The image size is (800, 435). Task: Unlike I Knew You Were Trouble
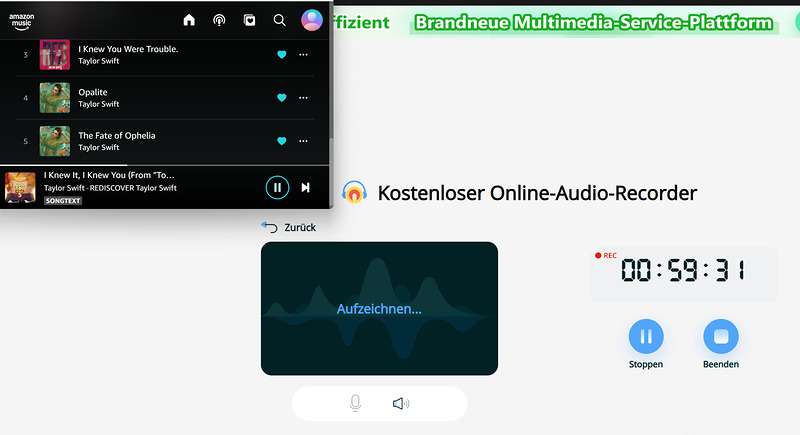(282, 55)
